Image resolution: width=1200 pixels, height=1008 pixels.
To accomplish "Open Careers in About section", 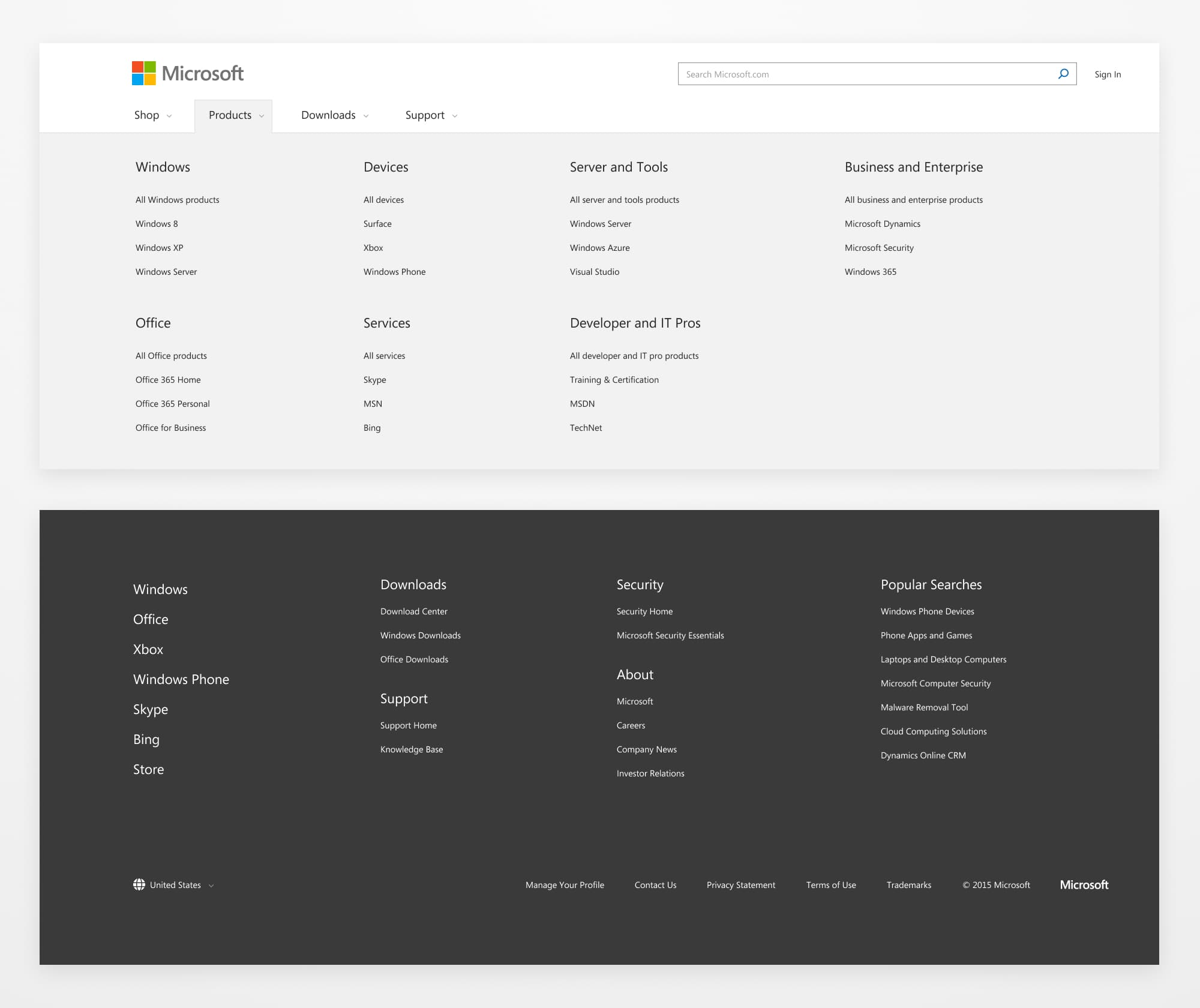I will (x=631, y=725).
